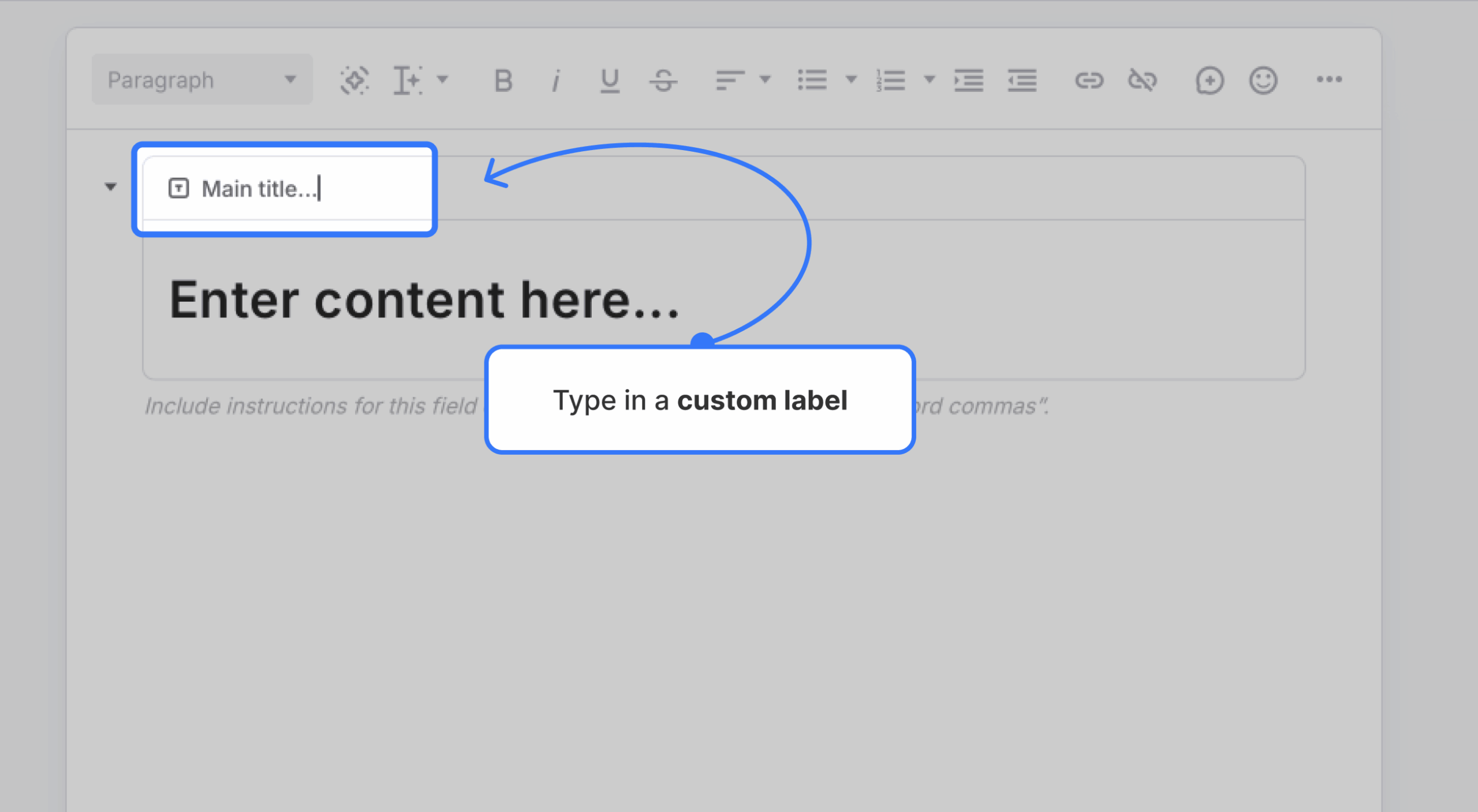Click the Main title input field
Viewport: 1478px width, 812px height.
click(285, 188)
